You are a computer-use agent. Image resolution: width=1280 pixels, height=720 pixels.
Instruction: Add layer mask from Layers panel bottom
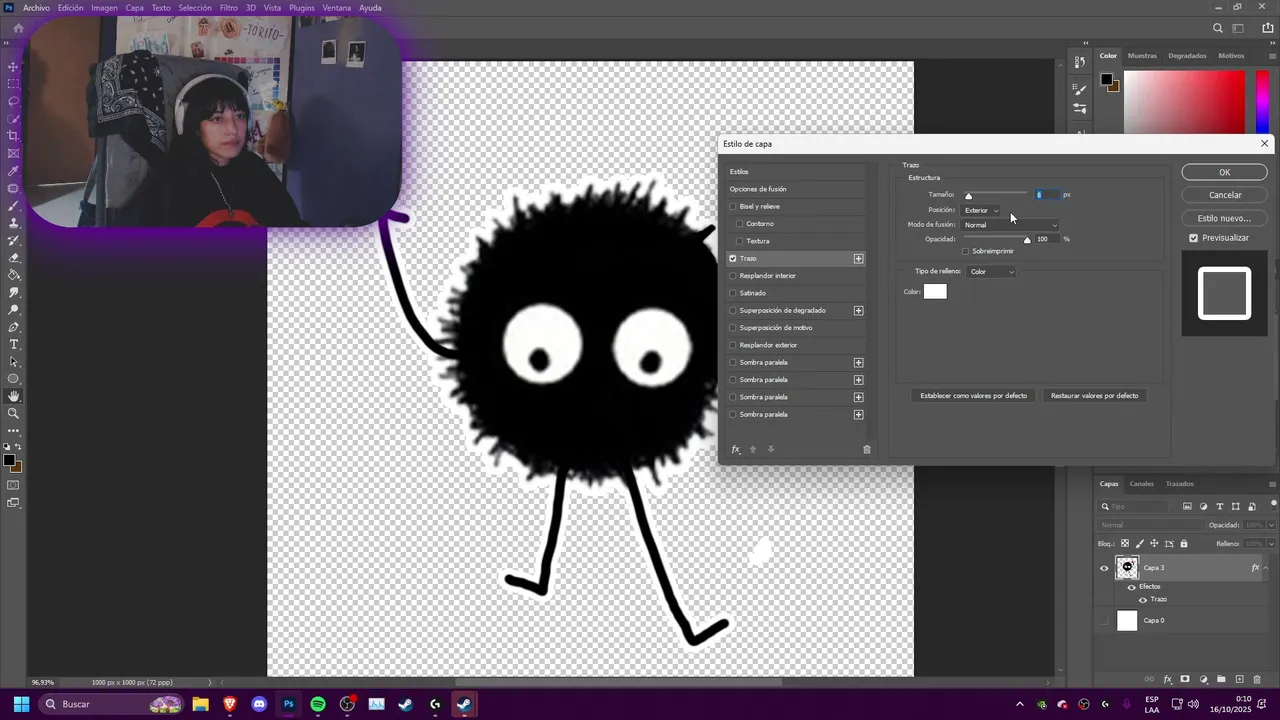click(1185, 680)
